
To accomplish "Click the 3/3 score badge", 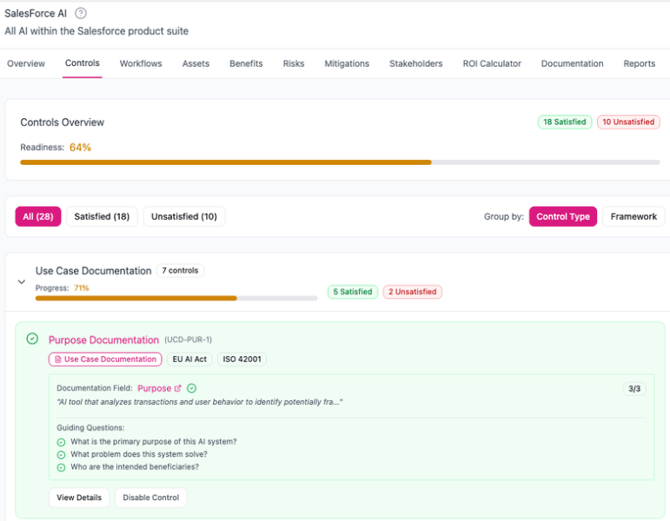I will [x=635, y=389].
